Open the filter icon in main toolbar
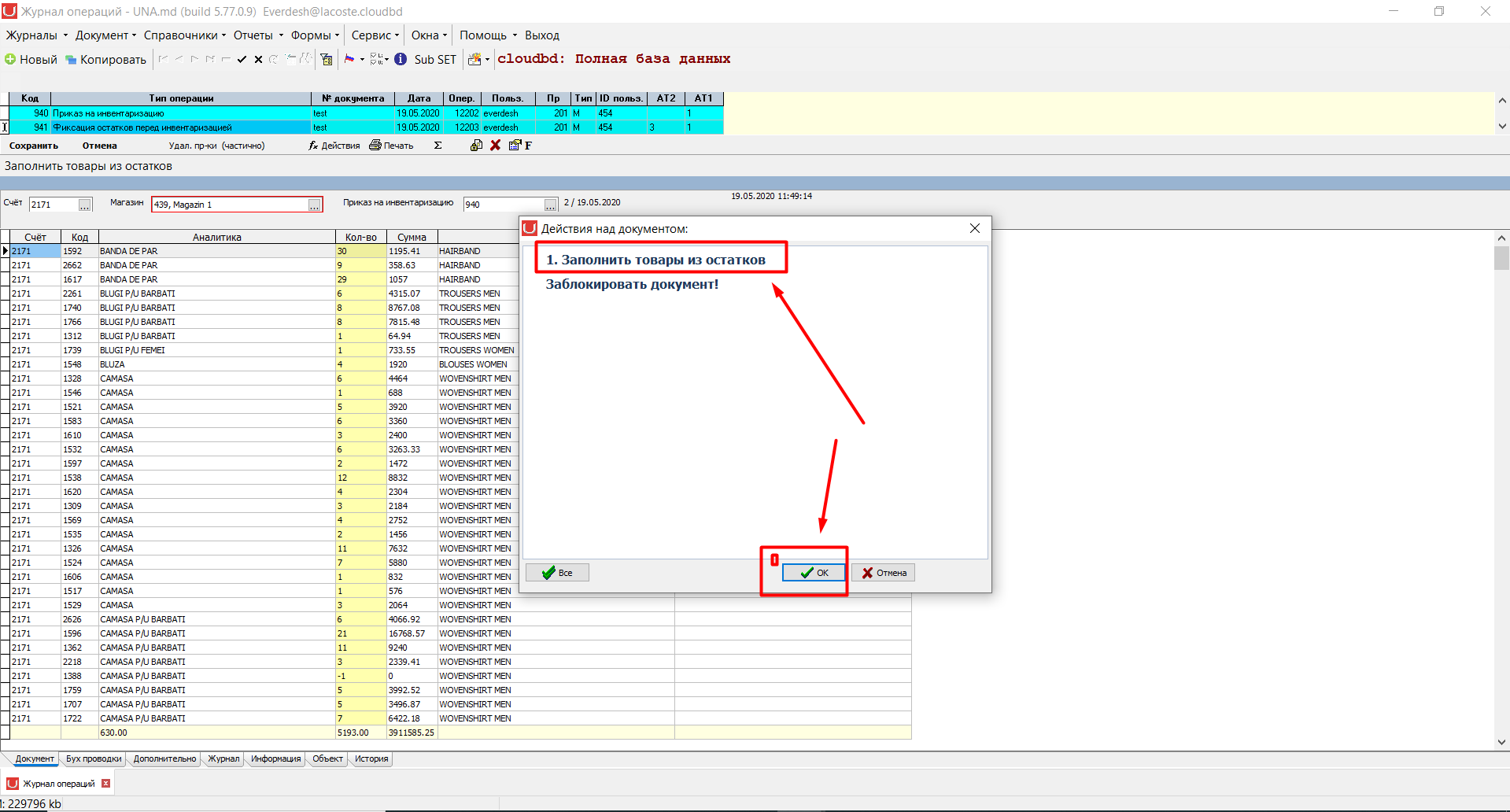Image resolution: width=1510 pixels, height=812 pixels. (327, 59)
